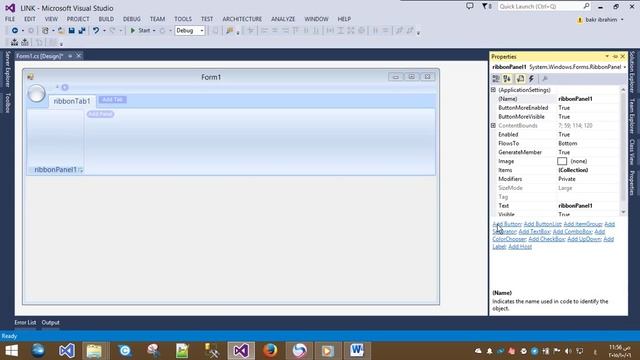Image resolution: width=640 pixels, height=360 pixels.
Task: Open Microsoft Word from the taskbar
Action: tap(356, 351)
